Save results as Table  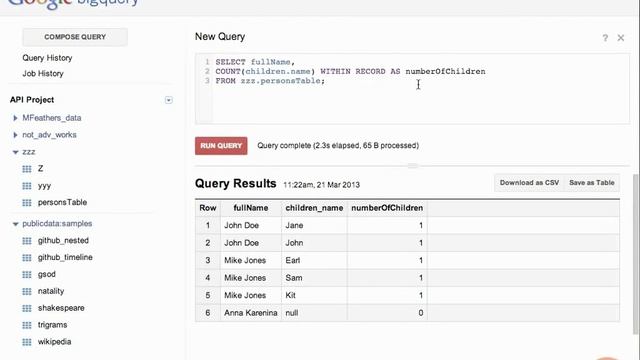tap(591, 183)
